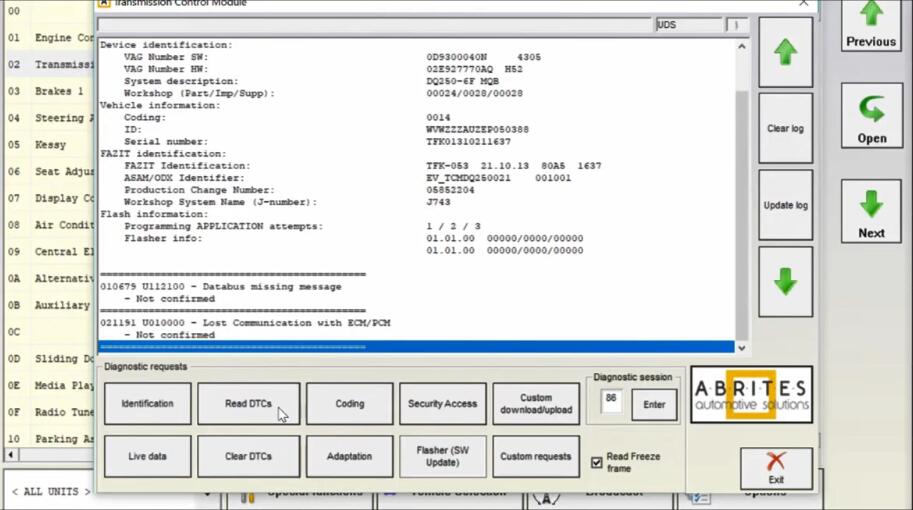
Task: Select unit 0D Sliding Door in list
Action: point(50,359)
